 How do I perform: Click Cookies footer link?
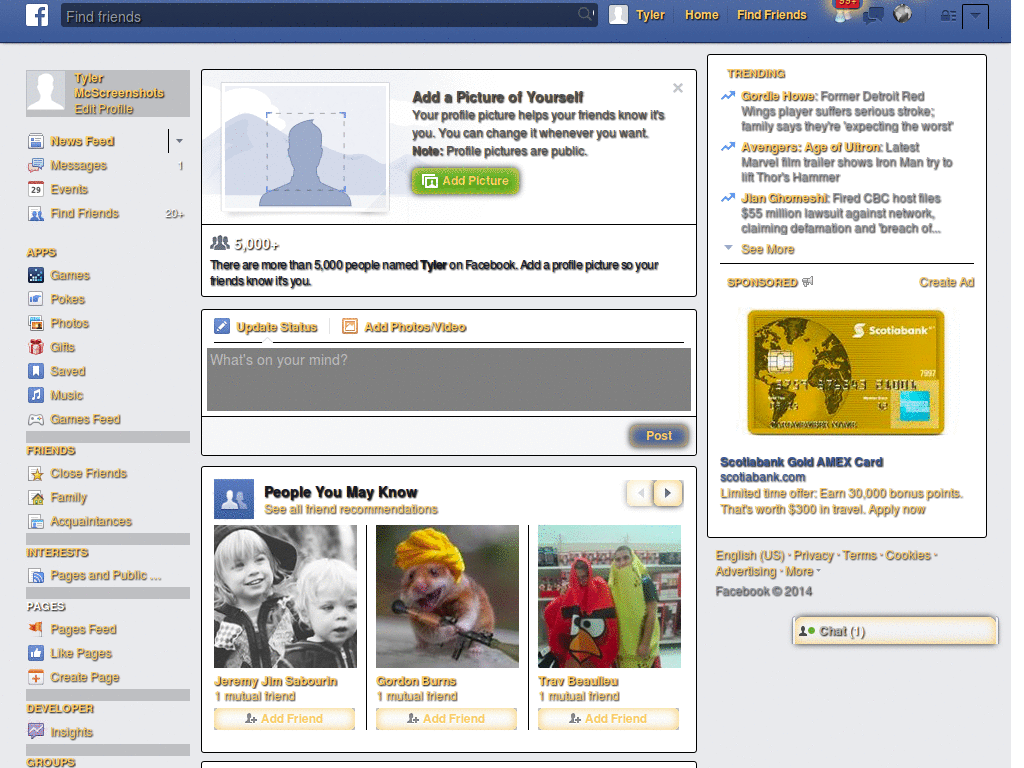pyautogui.click(x=908, y=555)
